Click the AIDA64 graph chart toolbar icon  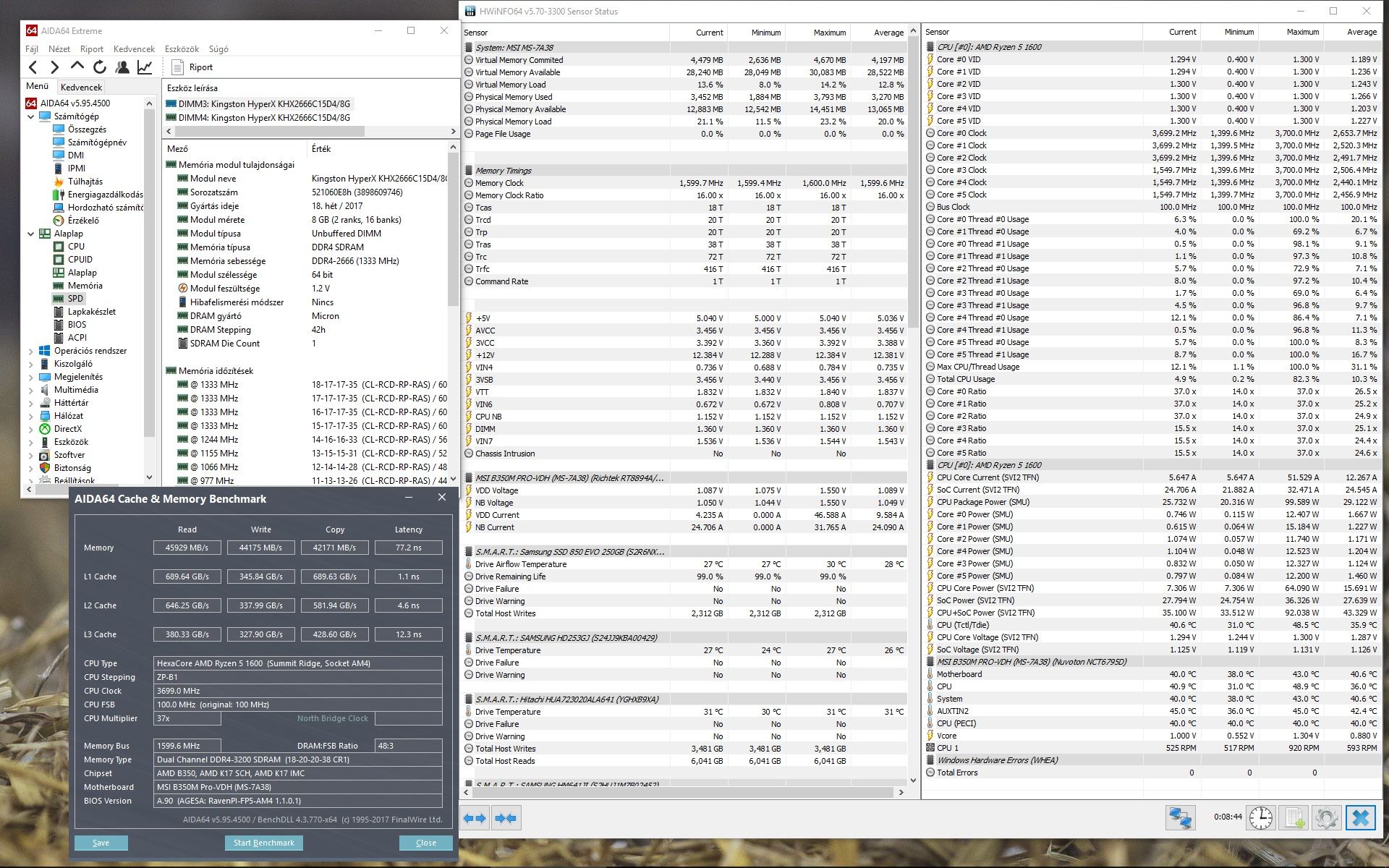pos(145,67)
